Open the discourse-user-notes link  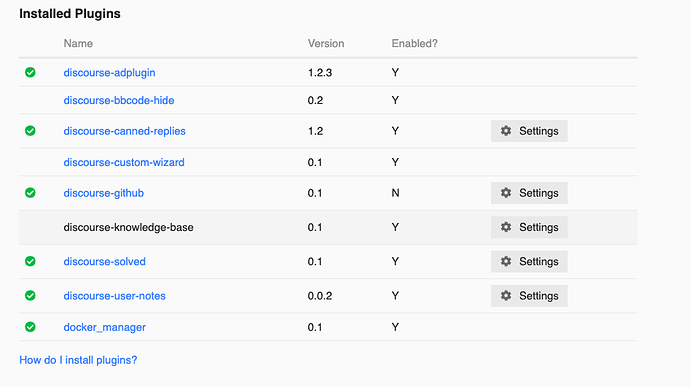click(114, 296)
